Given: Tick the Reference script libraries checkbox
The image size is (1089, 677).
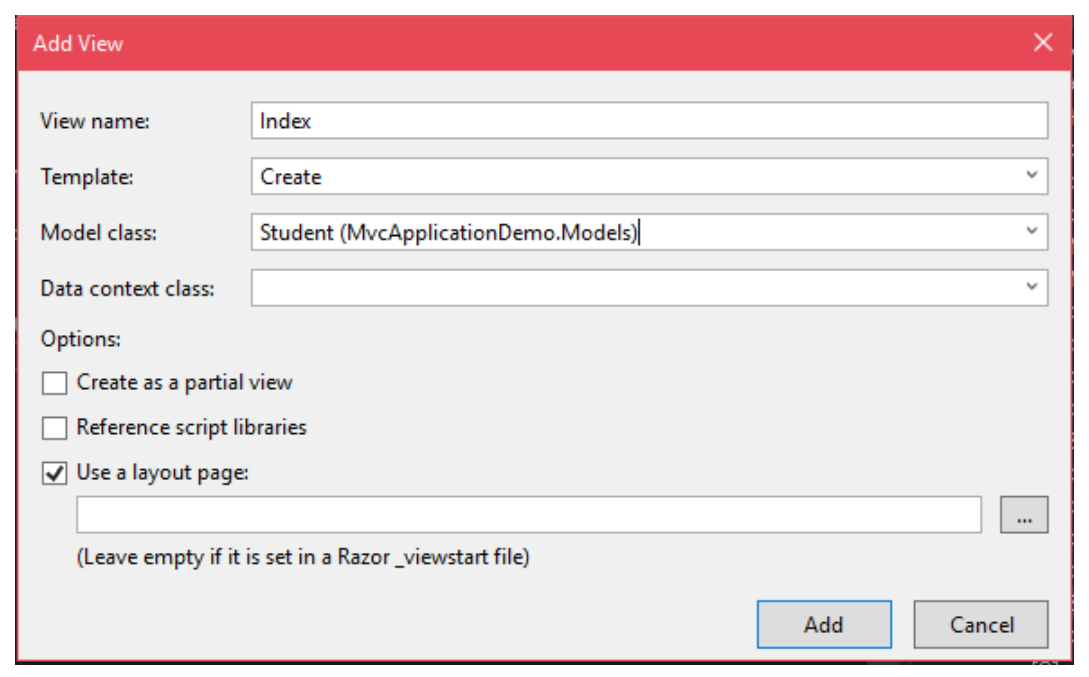Looking at the screenshot, I should pyautogui.click(x=55, y=428).
